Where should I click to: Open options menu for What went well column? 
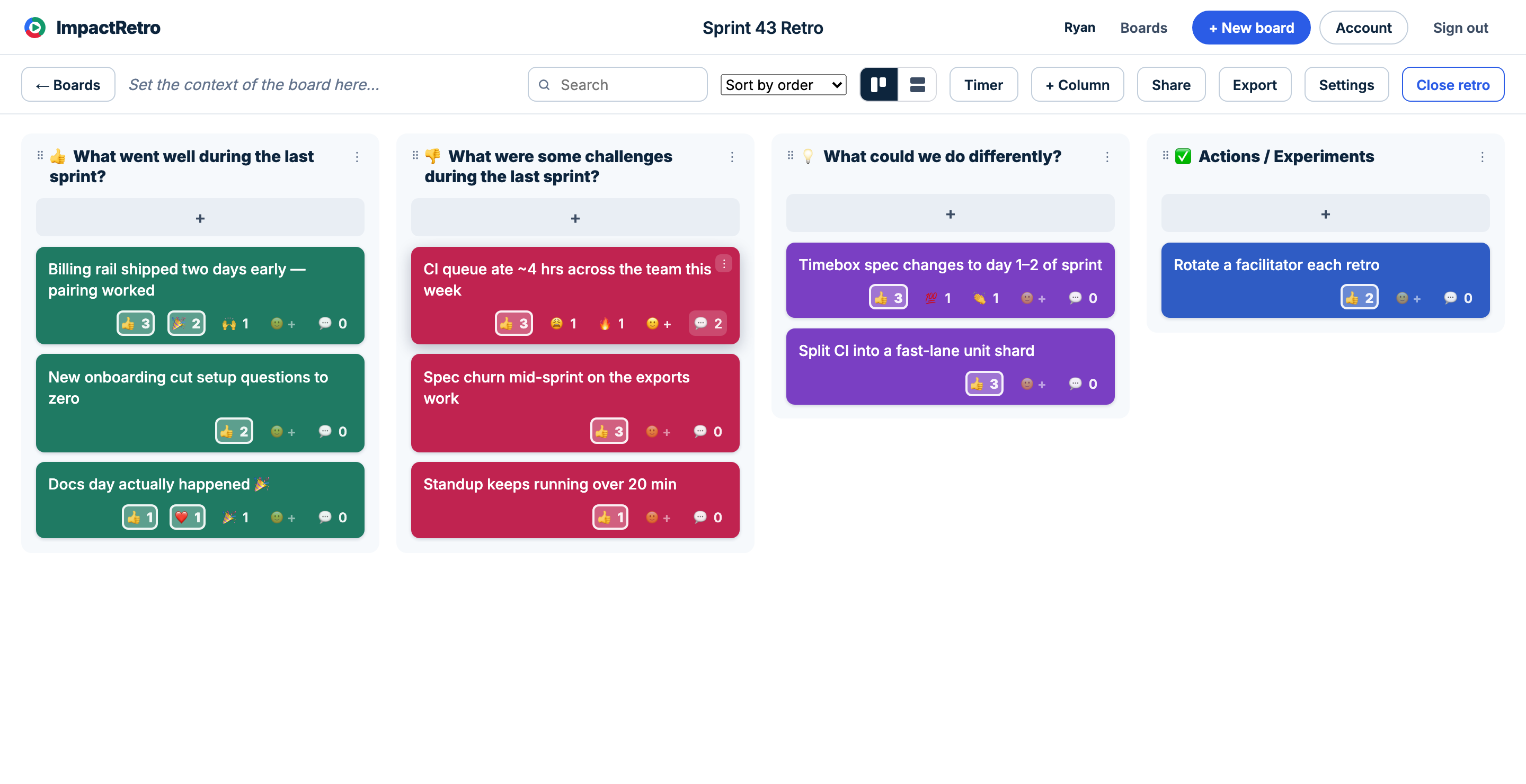coord(357,157)
